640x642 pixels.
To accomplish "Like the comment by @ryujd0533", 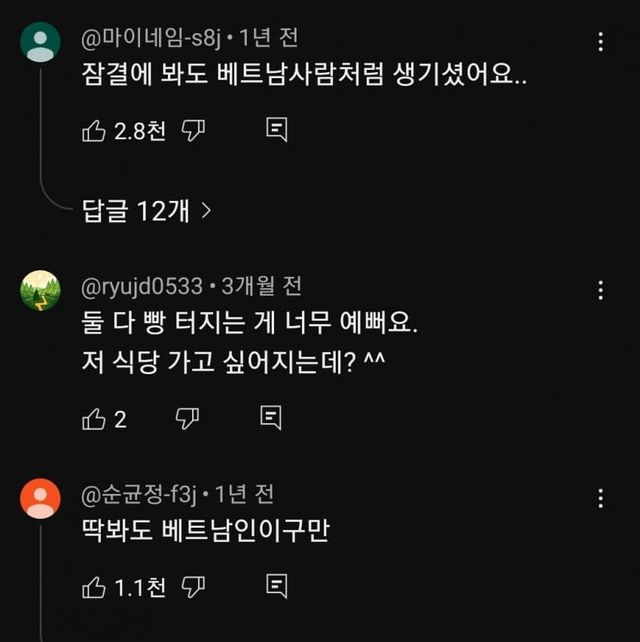I will pyautogui.click(x=93, y=419).
